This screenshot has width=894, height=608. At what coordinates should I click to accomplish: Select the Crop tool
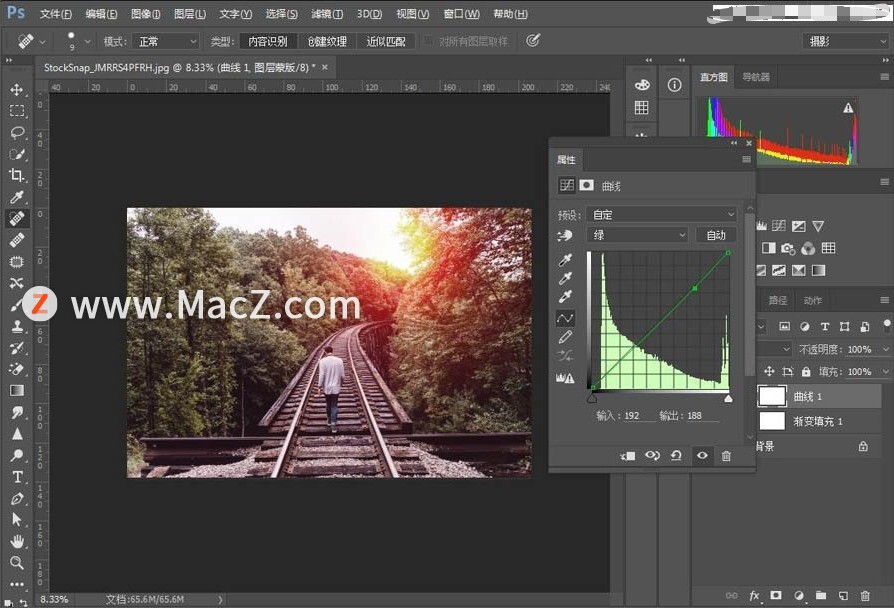[17, 175]
